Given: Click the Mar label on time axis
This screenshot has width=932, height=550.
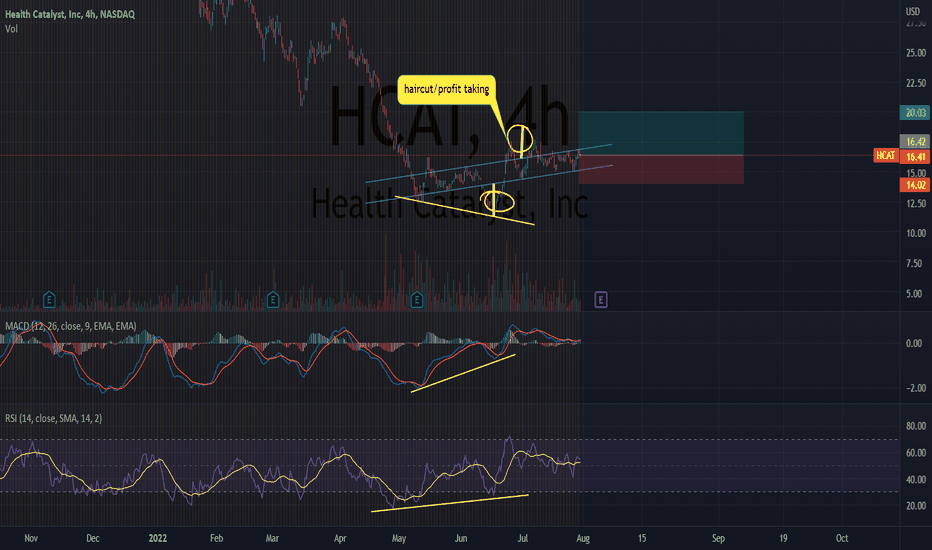Looking at the screenshot, I should click(x=272, y=538).
